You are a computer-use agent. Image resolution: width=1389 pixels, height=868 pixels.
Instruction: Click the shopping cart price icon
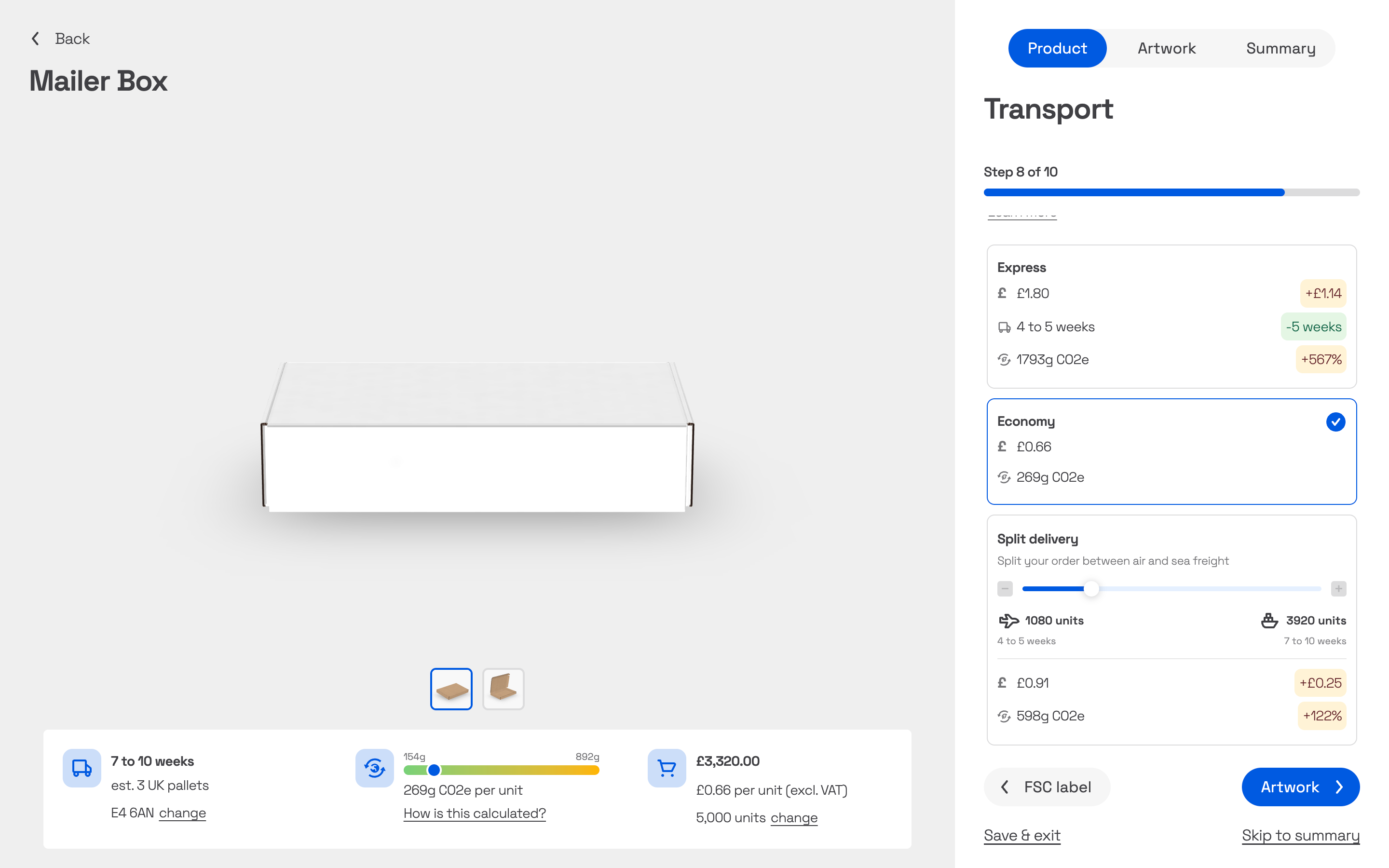[x=667, y=768]
